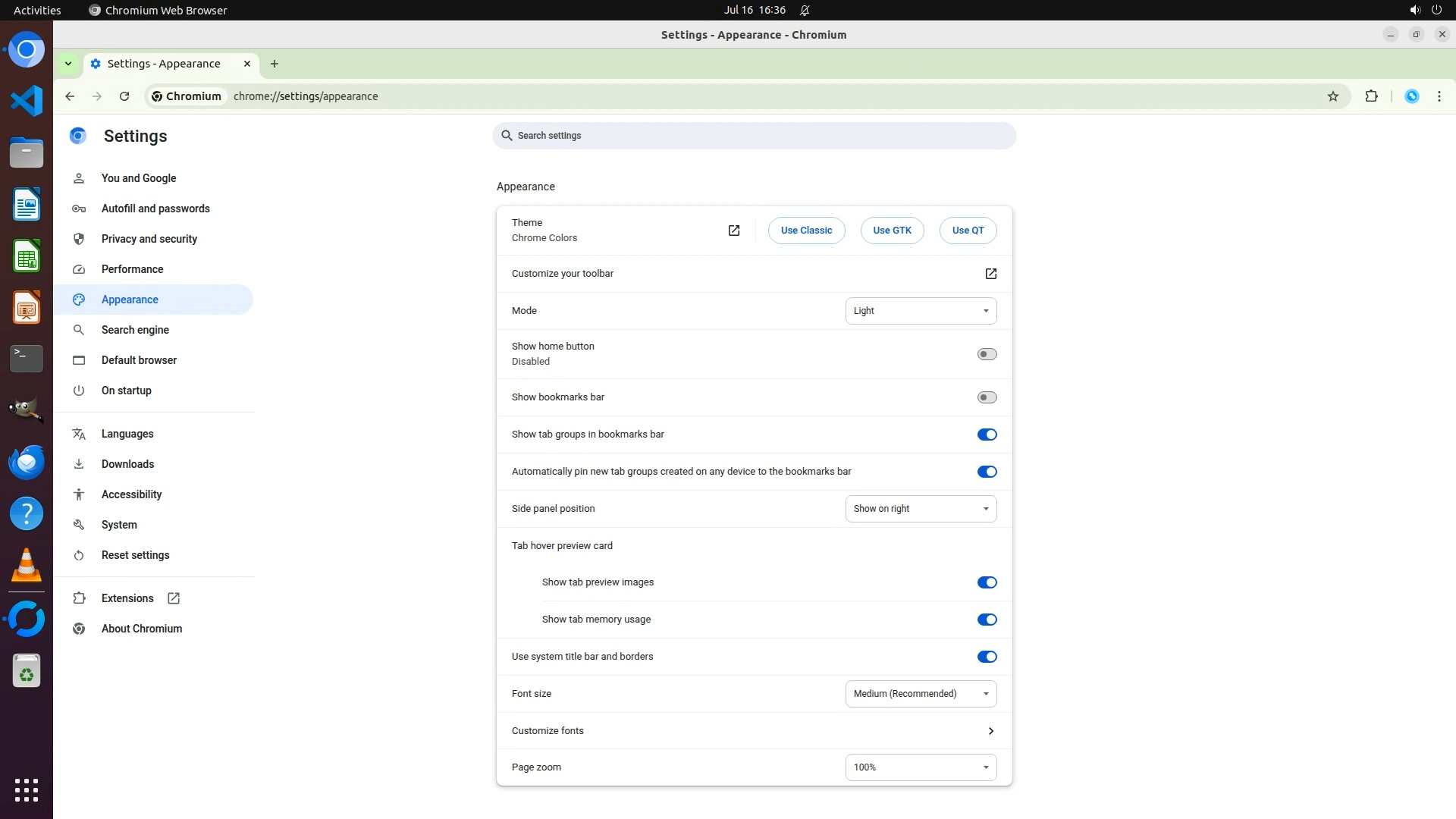Viewport: 1456px width, 819px height.
Task: Open the Extensions puzzle icon in toolbar
Action: pos(1371,96)
